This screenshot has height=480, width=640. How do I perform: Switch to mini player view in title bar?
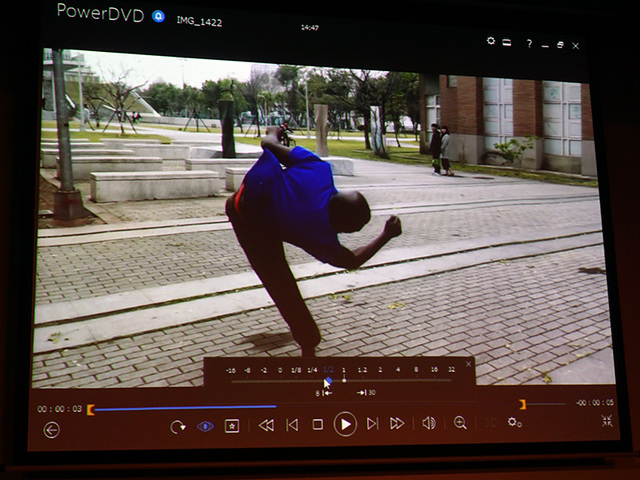pyautogui.click(x=507, y=43)
